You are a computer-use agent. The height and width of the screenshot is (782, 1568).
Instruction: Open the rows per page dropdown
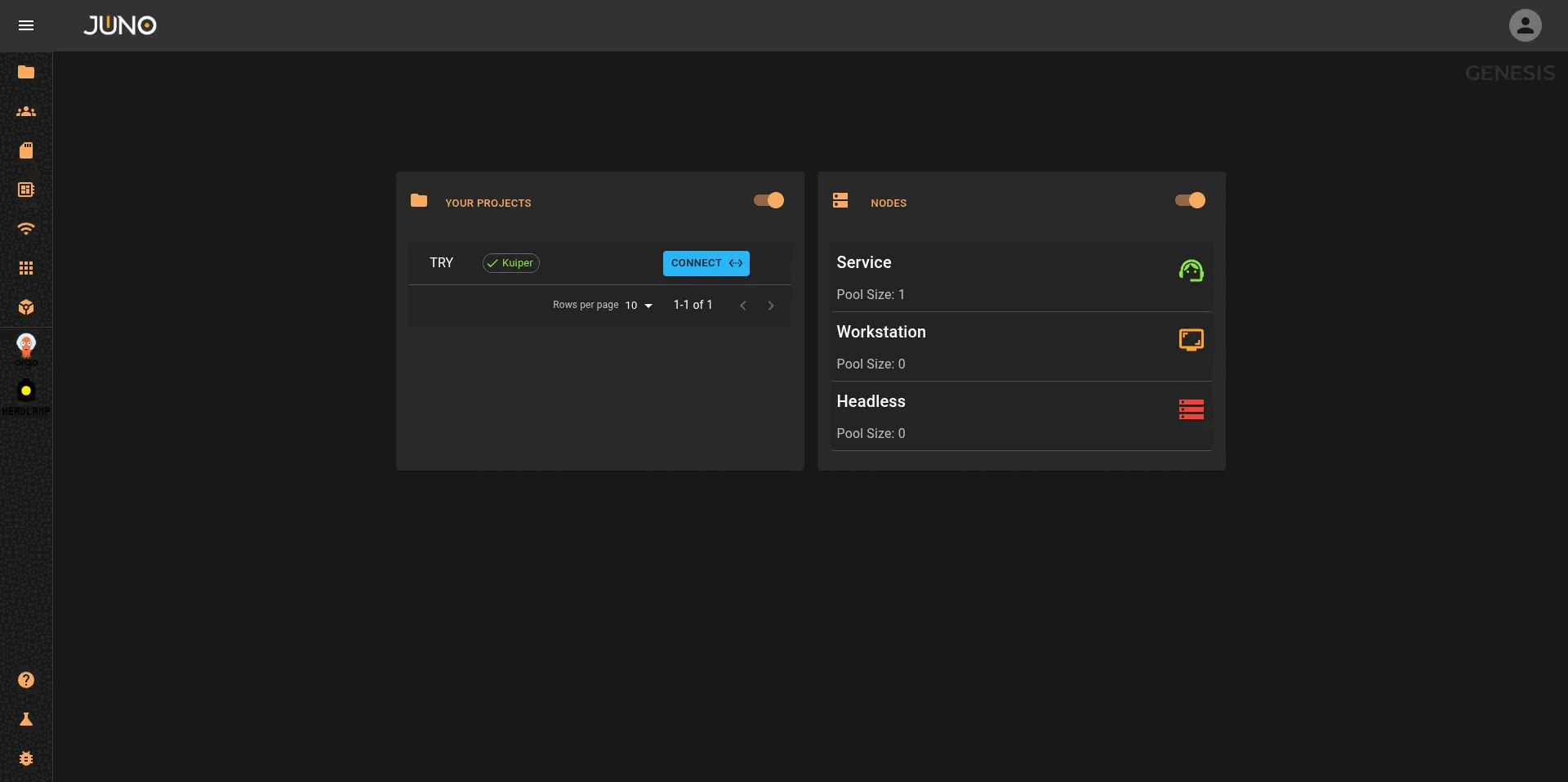639,306
